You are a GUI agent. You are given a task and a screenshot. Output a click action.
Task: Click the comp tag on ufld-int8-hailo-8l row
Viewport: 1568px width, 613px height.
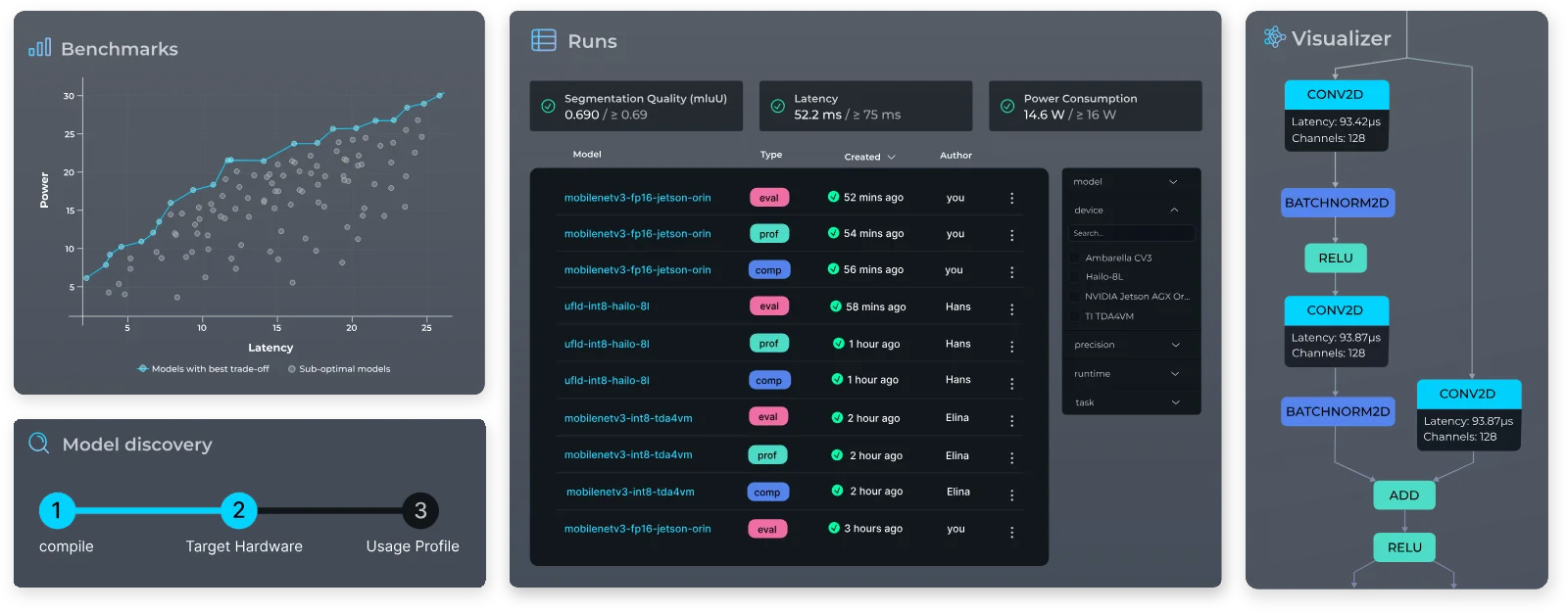pyautogui.click(x=769, y=380)
